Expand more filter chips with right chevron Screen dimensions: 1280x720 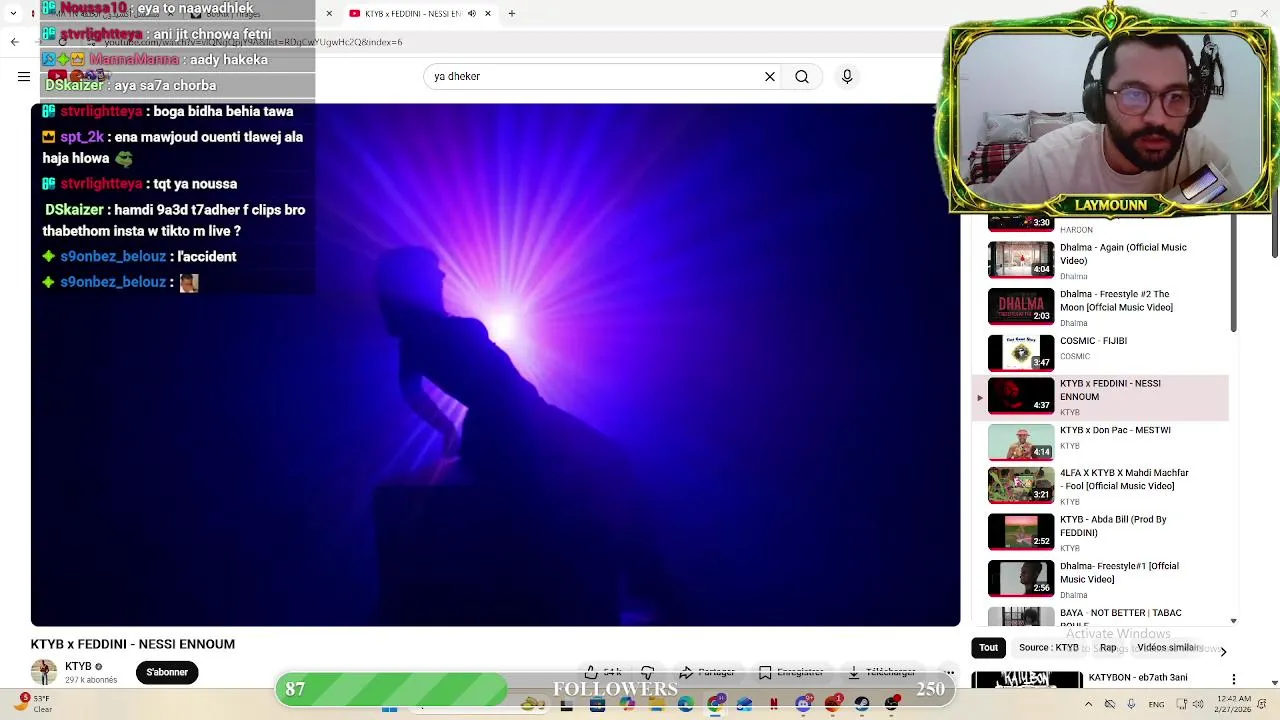point(1223,651)
